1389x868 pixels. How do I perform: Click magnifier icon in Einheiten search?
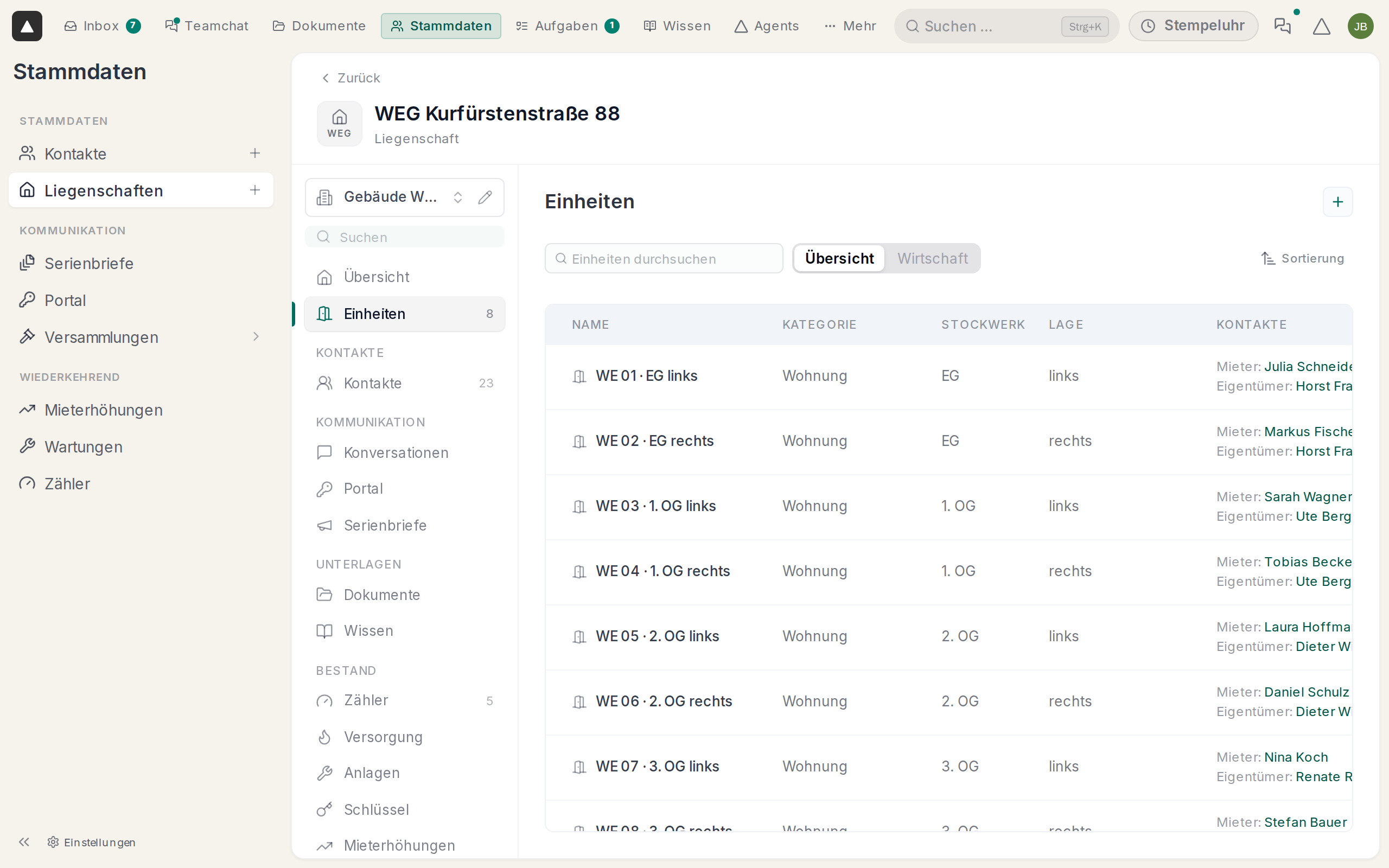click(561, 259)
